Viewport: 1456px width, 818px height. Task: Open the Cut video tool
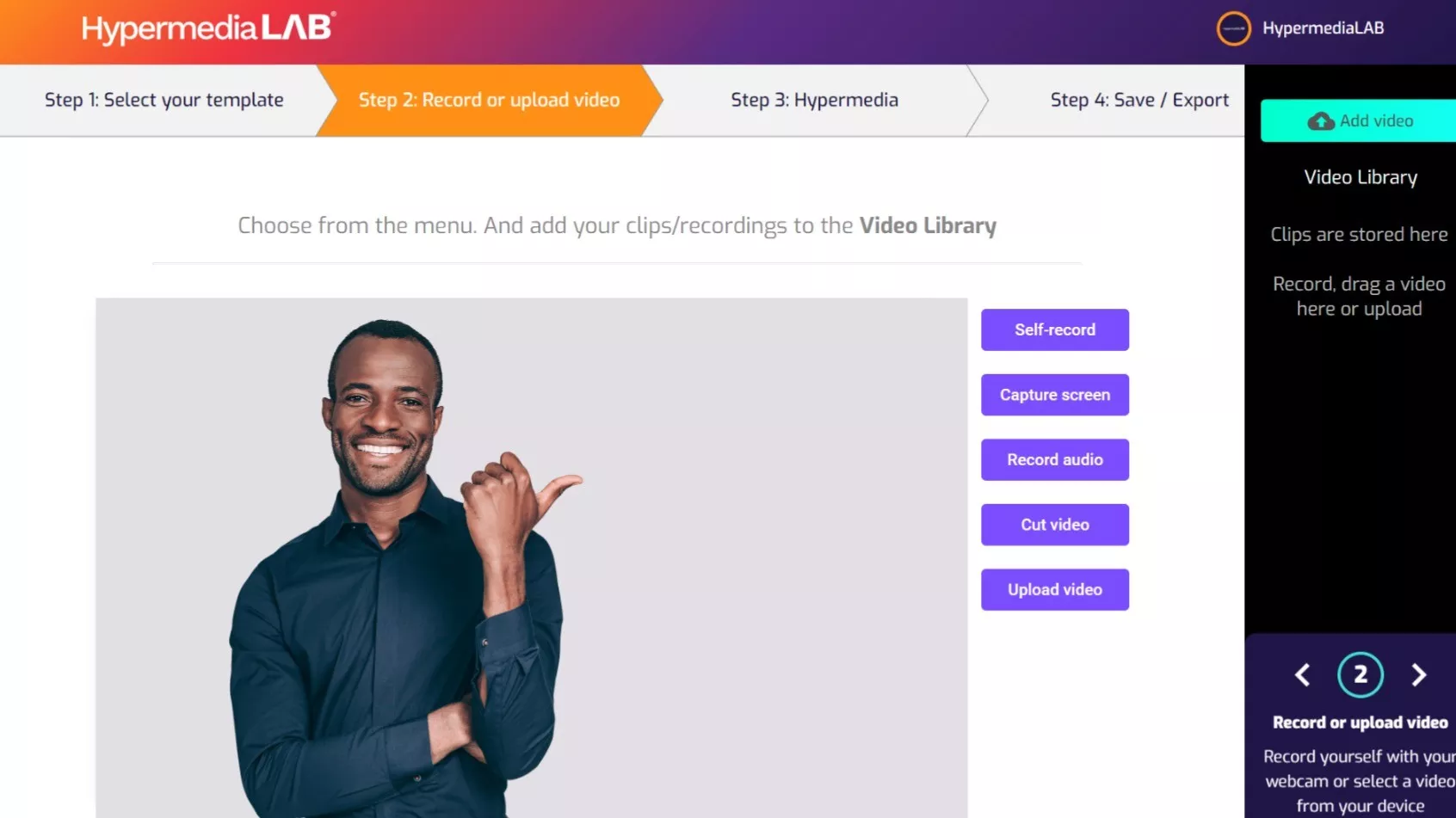point(1055,525)
